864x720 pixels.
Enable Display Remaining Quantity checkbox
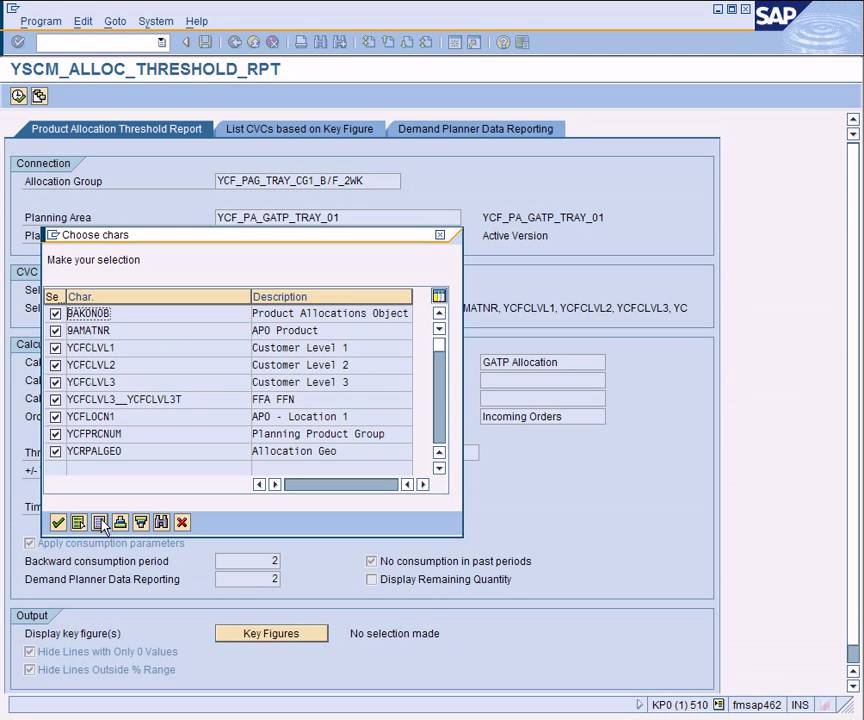pos(371,580)
